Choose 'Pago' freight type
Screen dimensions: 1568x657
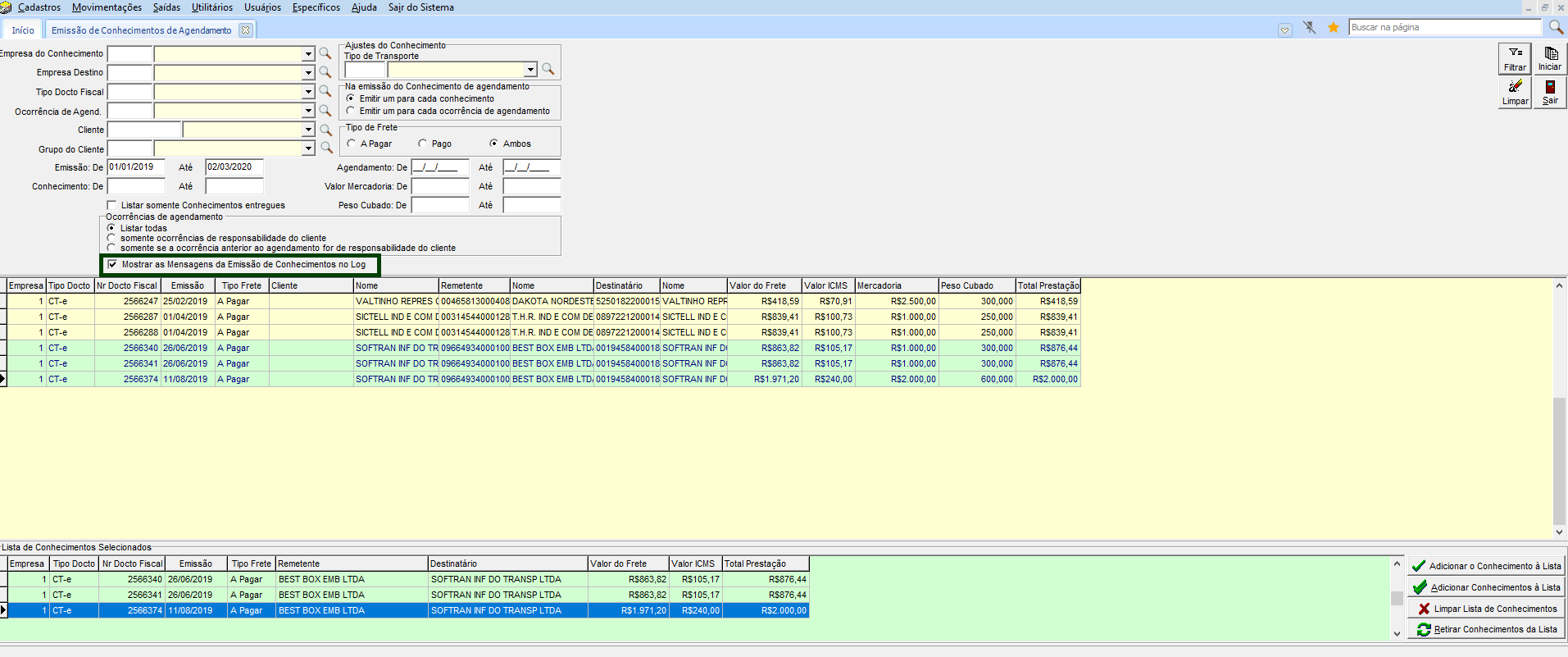pos(423,144)
